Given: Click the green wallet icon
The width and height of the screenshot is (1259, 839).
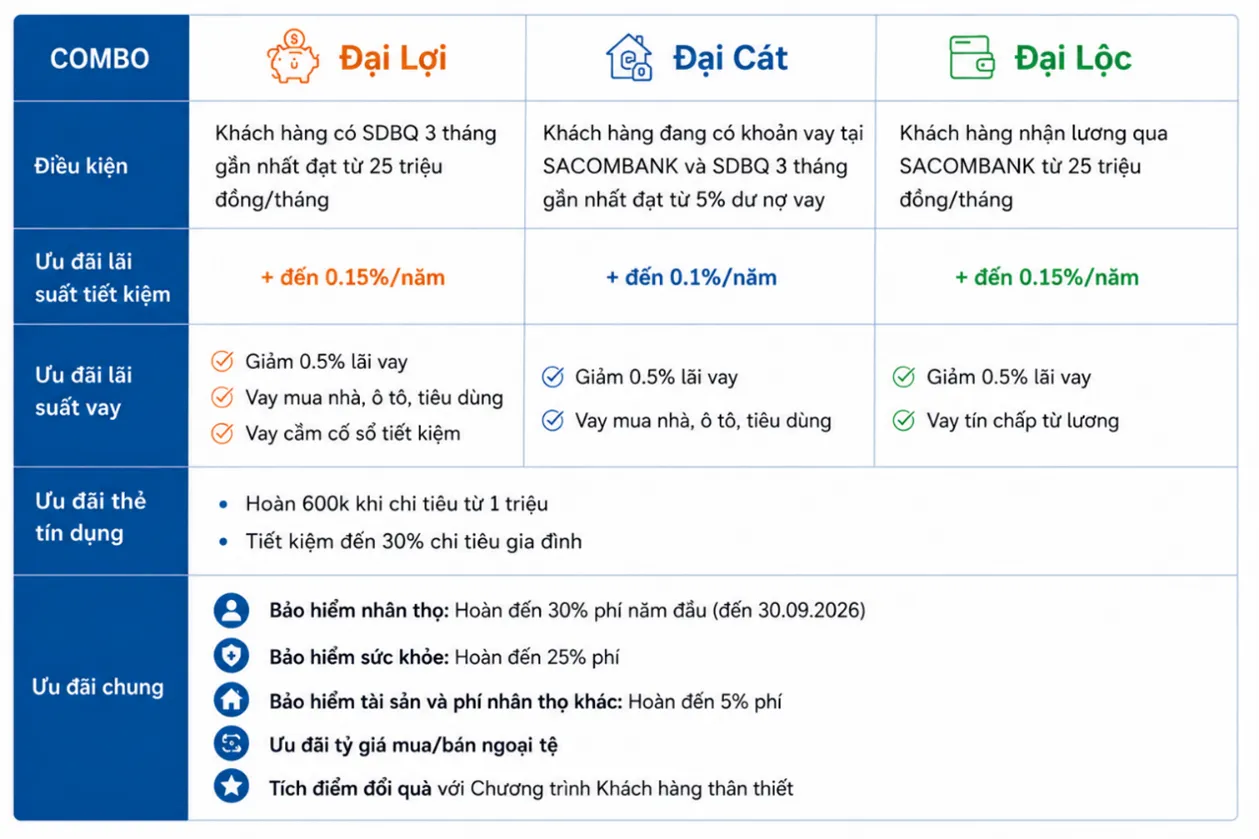Looking at the screenshot, I should point(972,58).
